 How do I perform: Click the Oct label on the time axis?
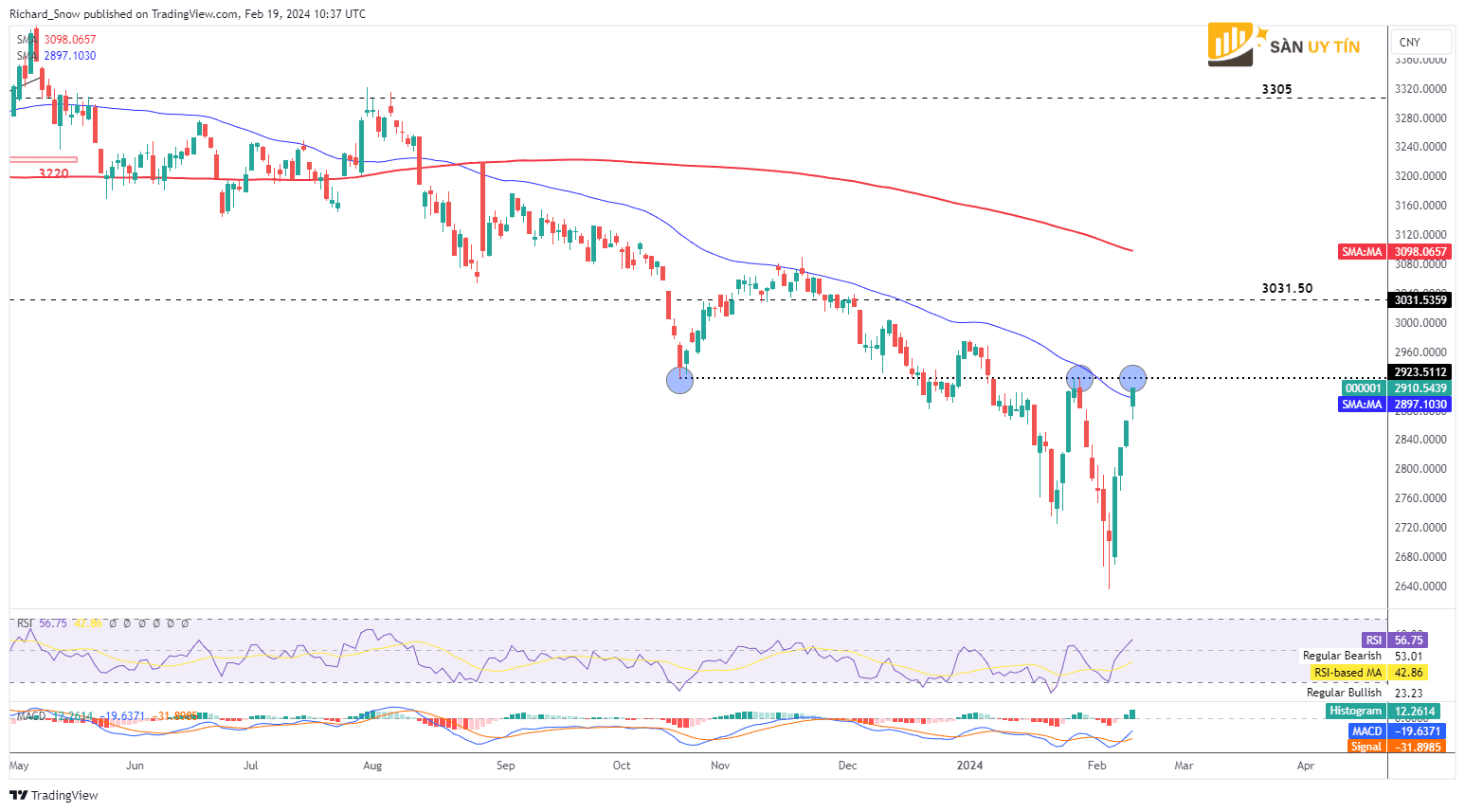click(x=622, y=766)
